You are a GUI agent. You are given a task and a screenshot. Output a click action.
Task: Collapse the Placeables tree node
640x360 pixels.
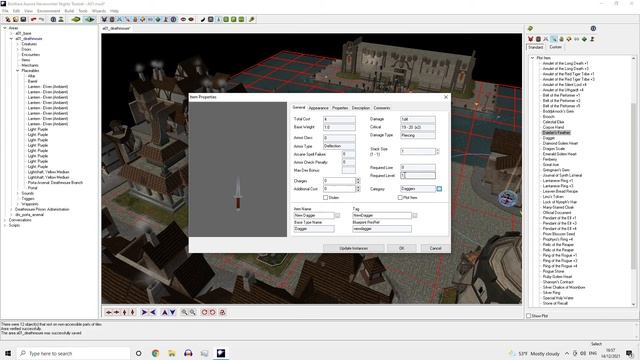click(18, 71)
